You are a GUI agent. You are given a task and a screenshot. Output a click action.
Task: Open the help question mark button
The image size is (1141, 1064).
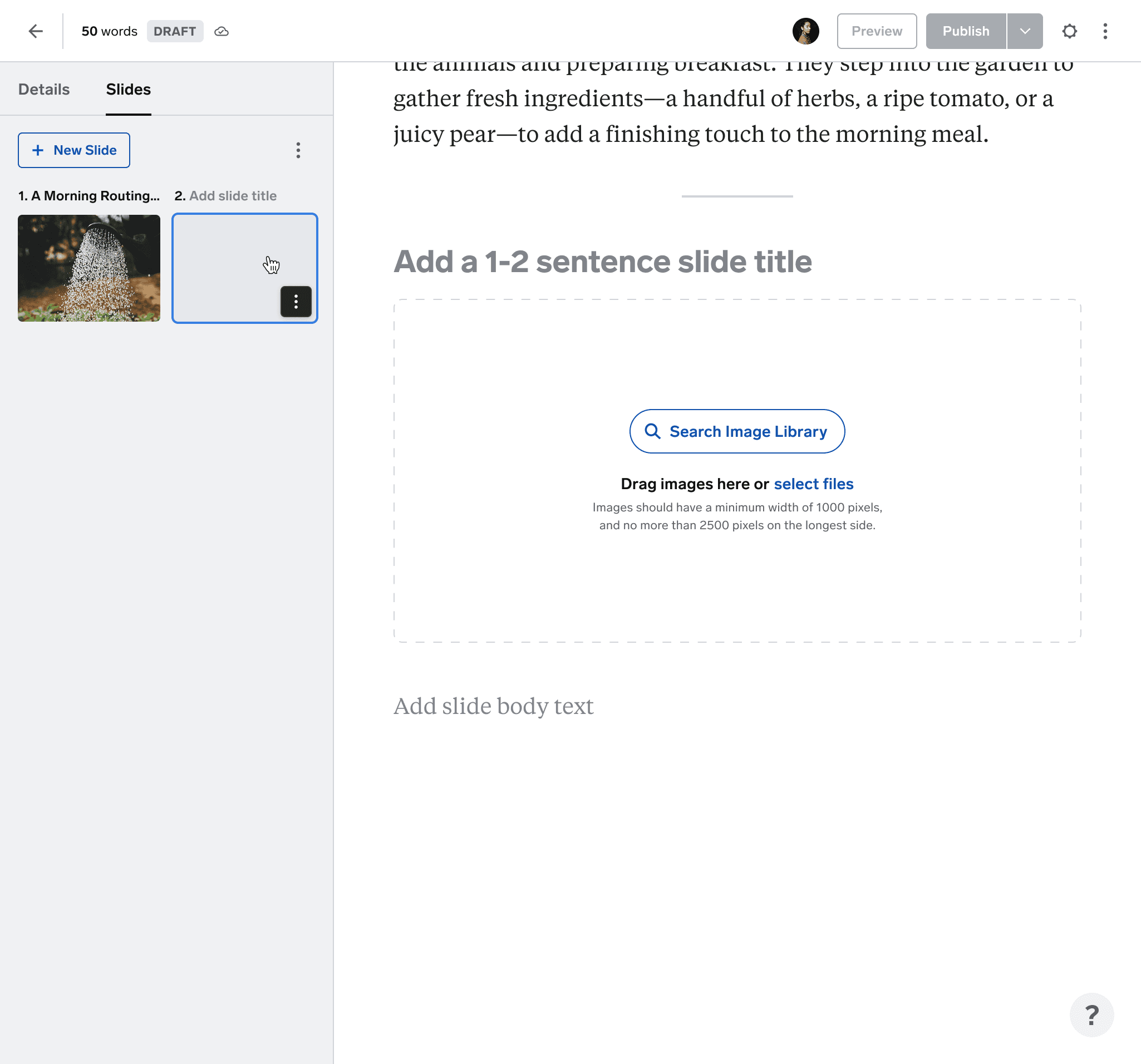tap(1091, 1014)
